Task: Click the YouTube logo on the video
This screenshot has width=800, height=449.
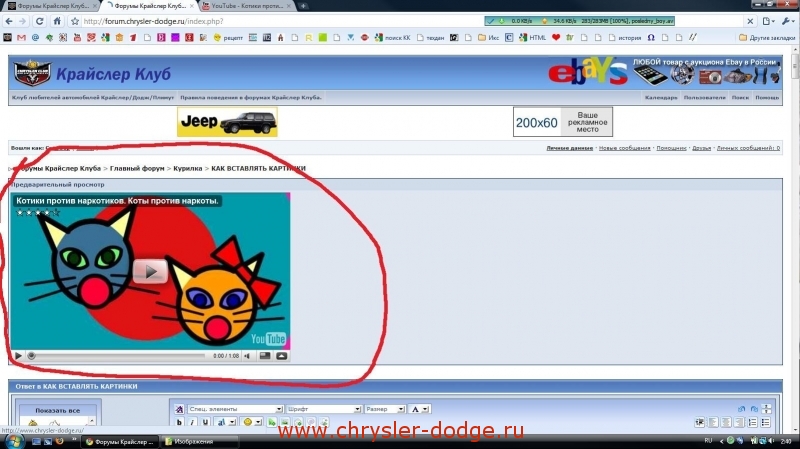Action: pos(268,339)
